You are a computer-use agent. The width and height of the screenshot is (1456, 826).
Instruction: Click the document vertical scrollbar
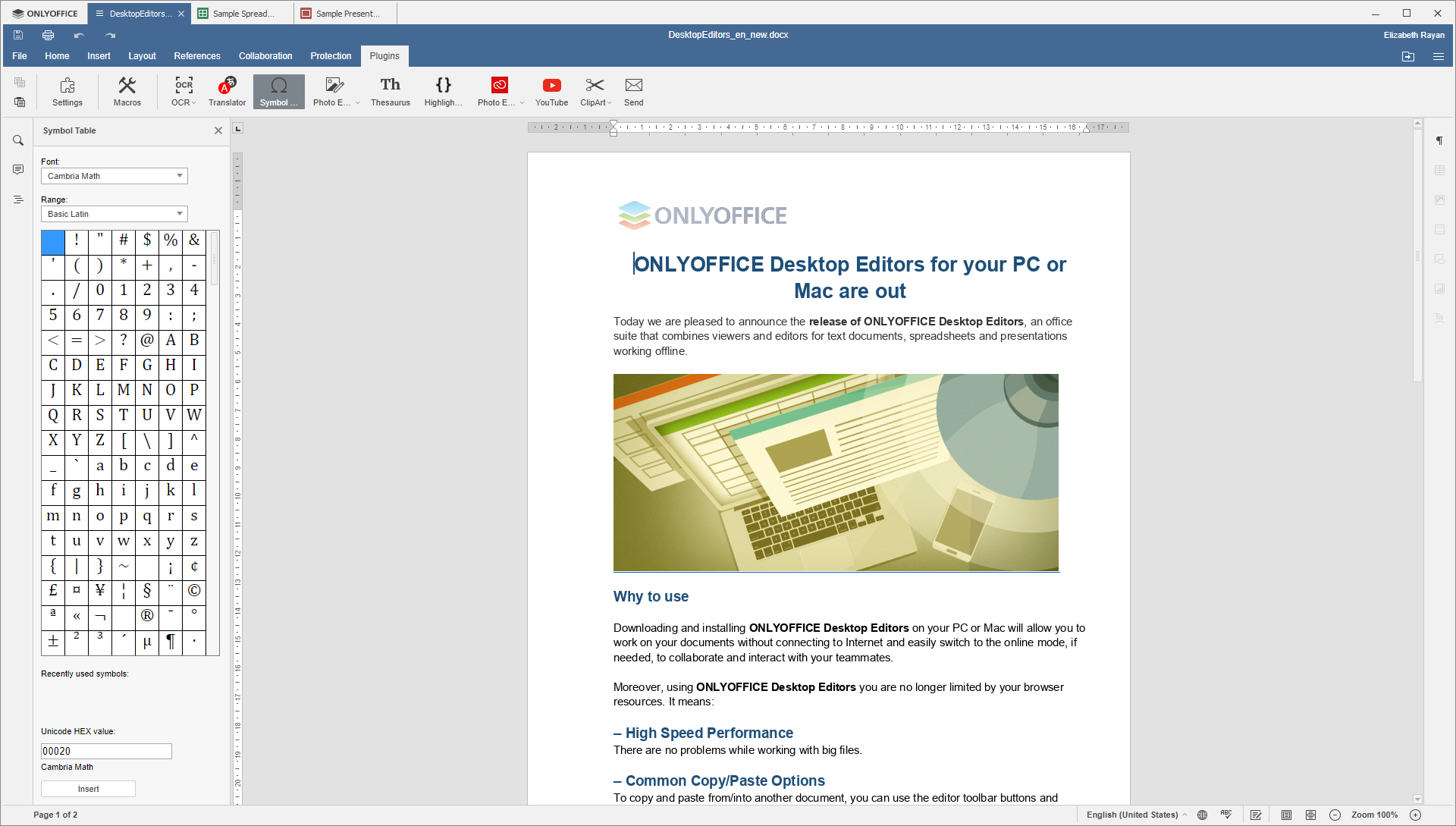point(1417,255)
